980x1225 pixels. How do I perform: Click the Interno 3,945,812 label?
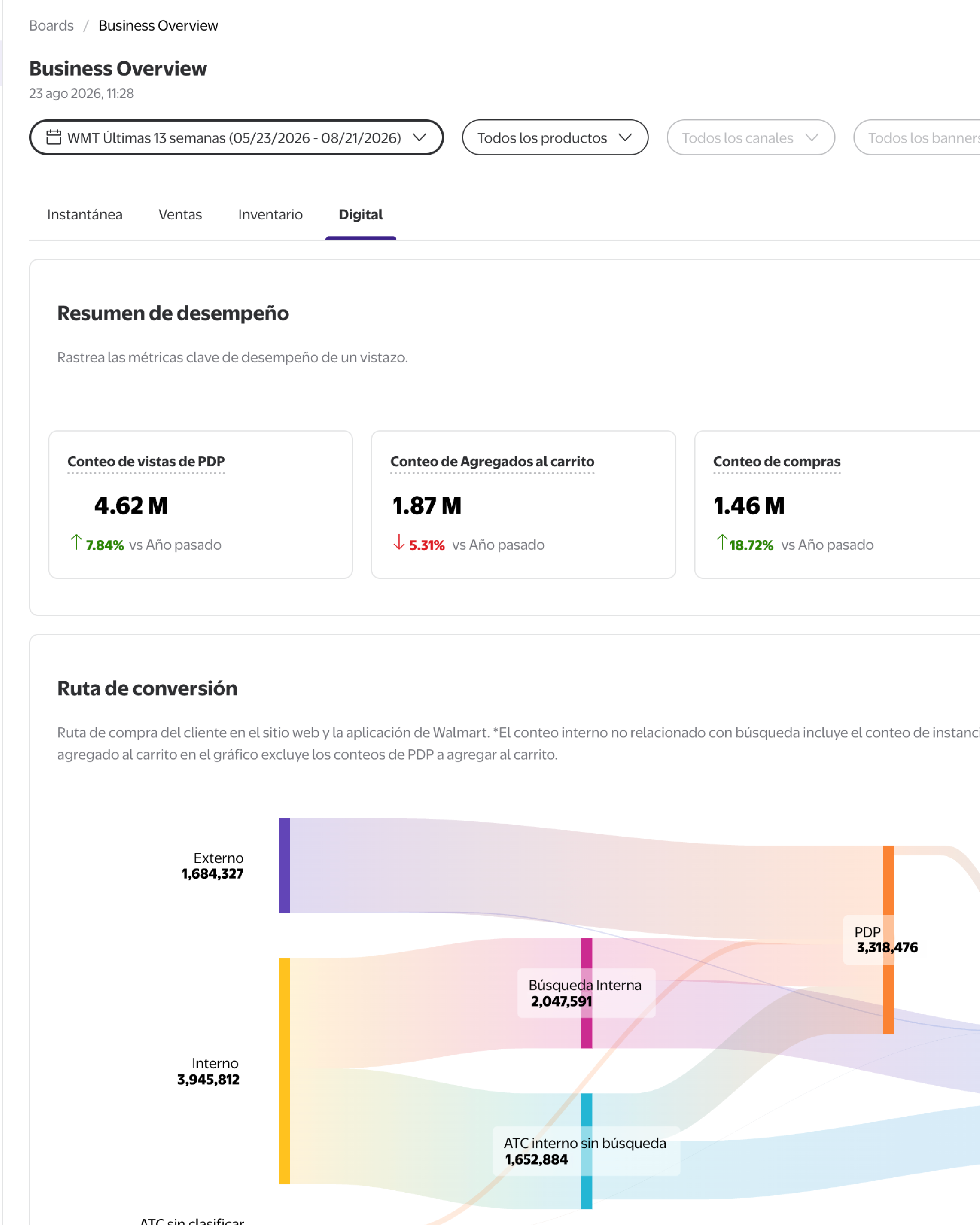tap(208, 1071)
